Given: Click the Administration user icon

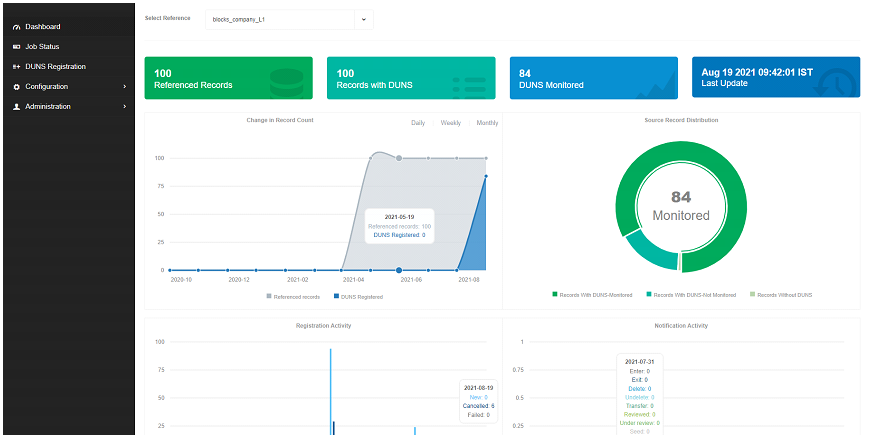Looking at the screenshot, I should coord(16,106).
